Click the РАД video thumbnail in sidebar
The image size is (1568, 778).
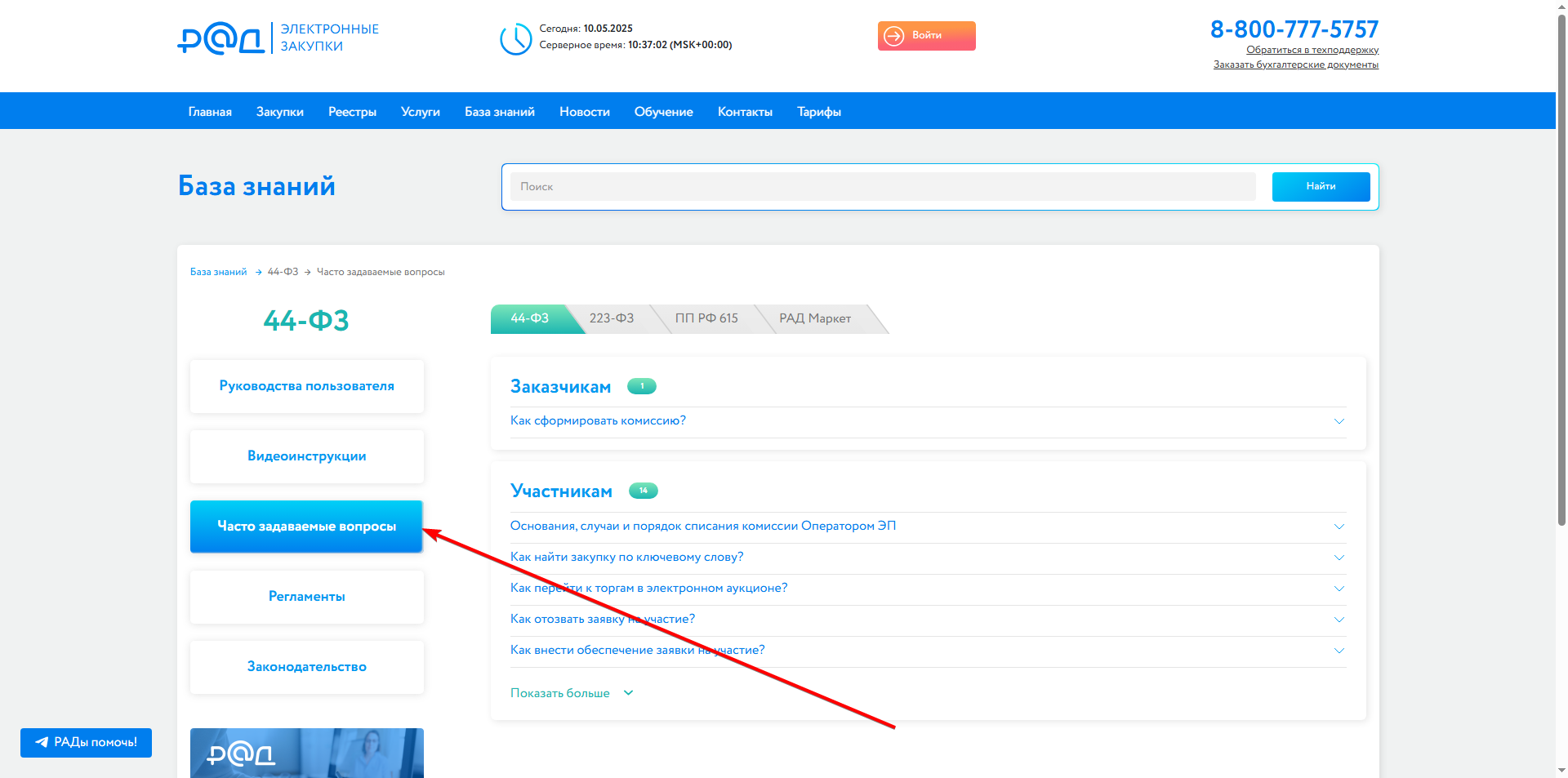coord(307,753)
